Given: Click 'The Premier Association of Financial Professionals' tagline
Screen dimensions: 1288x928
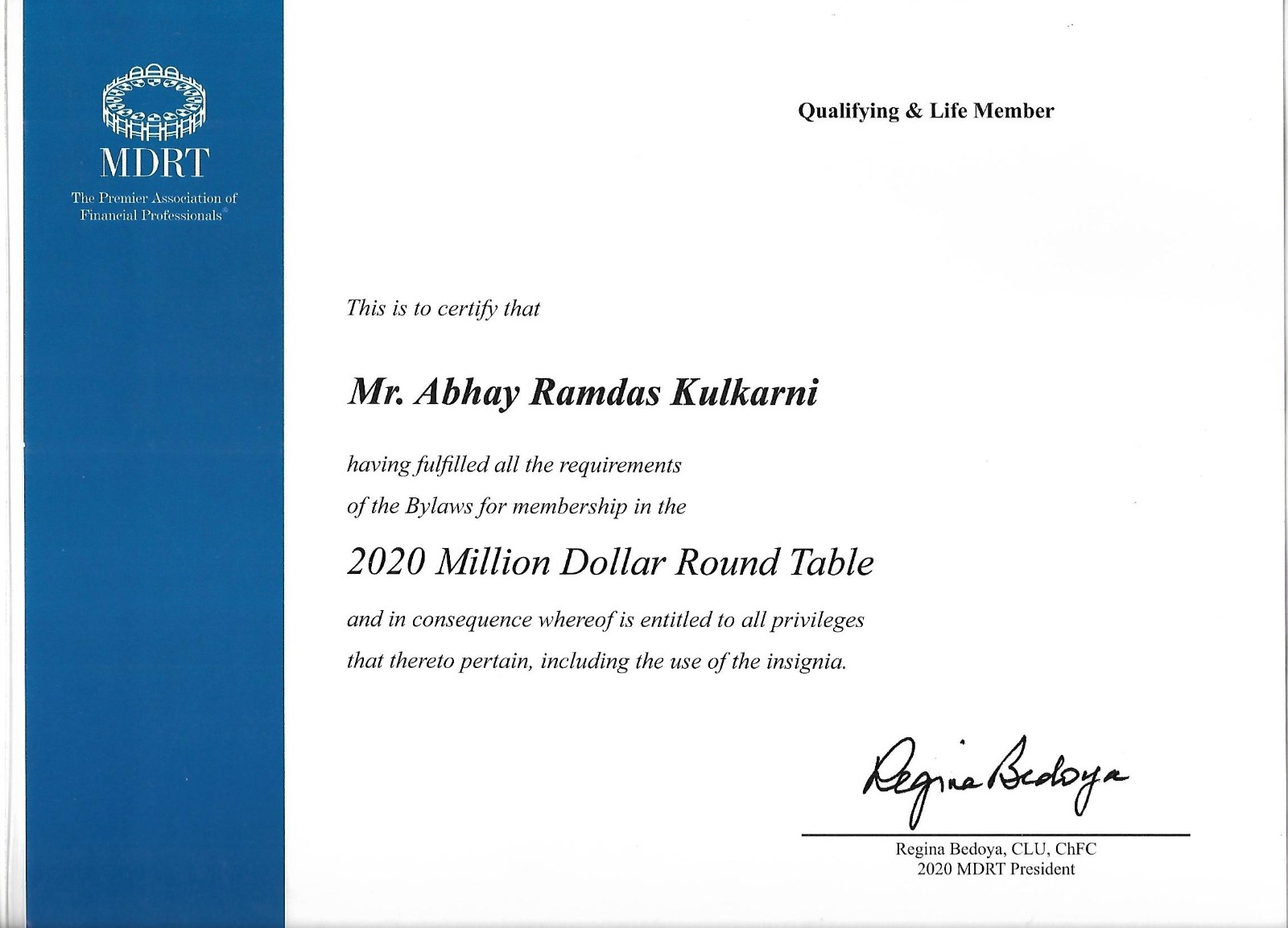Looking at the screenshot, I should point(154,207).
